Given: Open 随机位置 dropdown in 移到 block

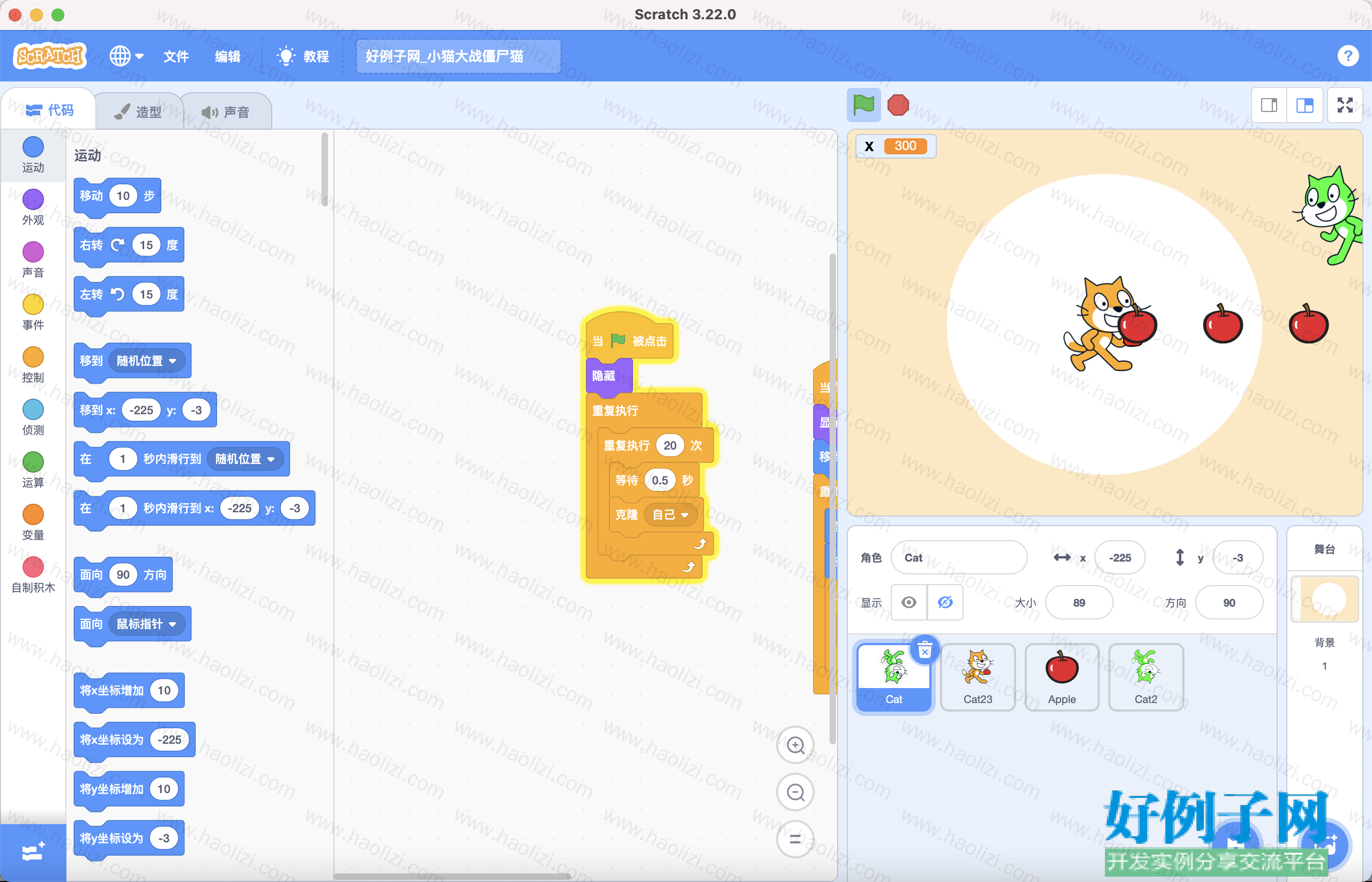Looking at the screenshot, I should tap(147, 360).
